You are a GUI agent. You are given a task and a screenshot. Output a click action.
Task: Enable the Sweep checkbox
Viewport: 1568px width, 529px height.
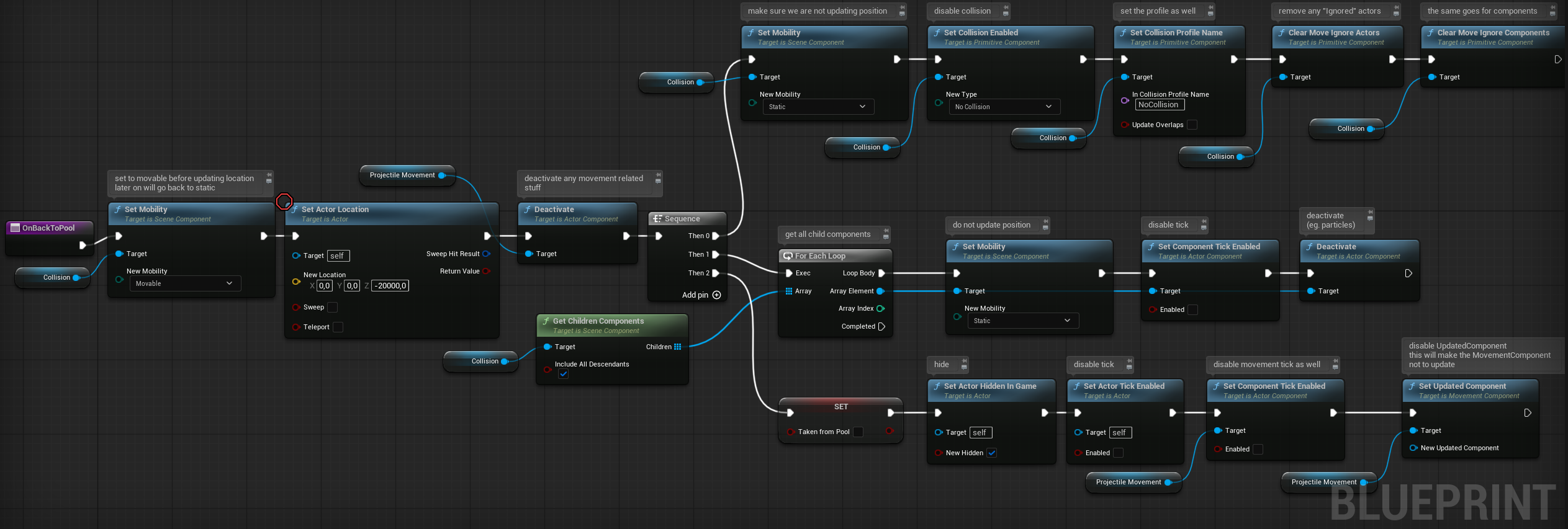coord(333,308)
